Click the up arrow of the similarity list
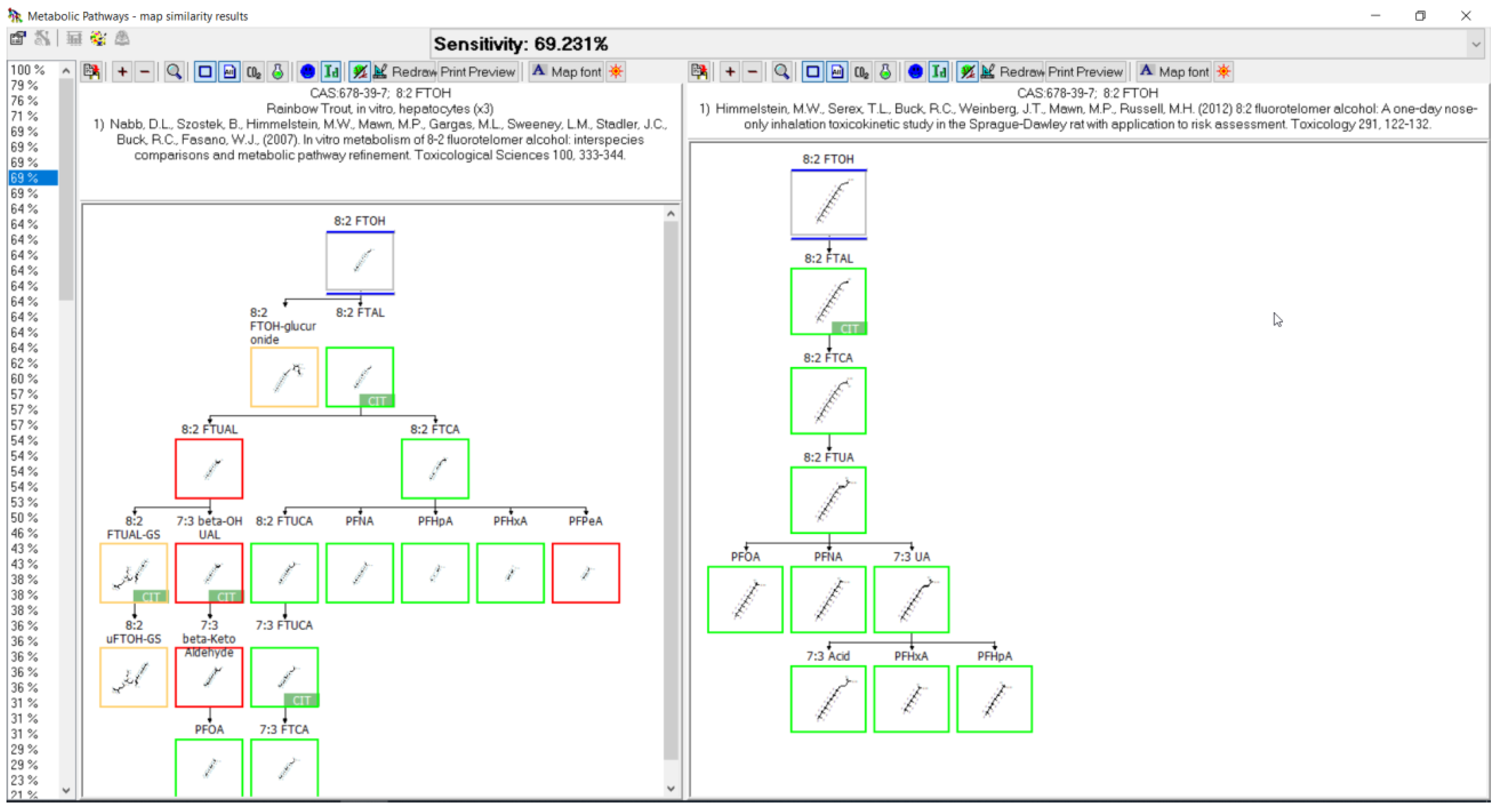 tap(66, 70)
